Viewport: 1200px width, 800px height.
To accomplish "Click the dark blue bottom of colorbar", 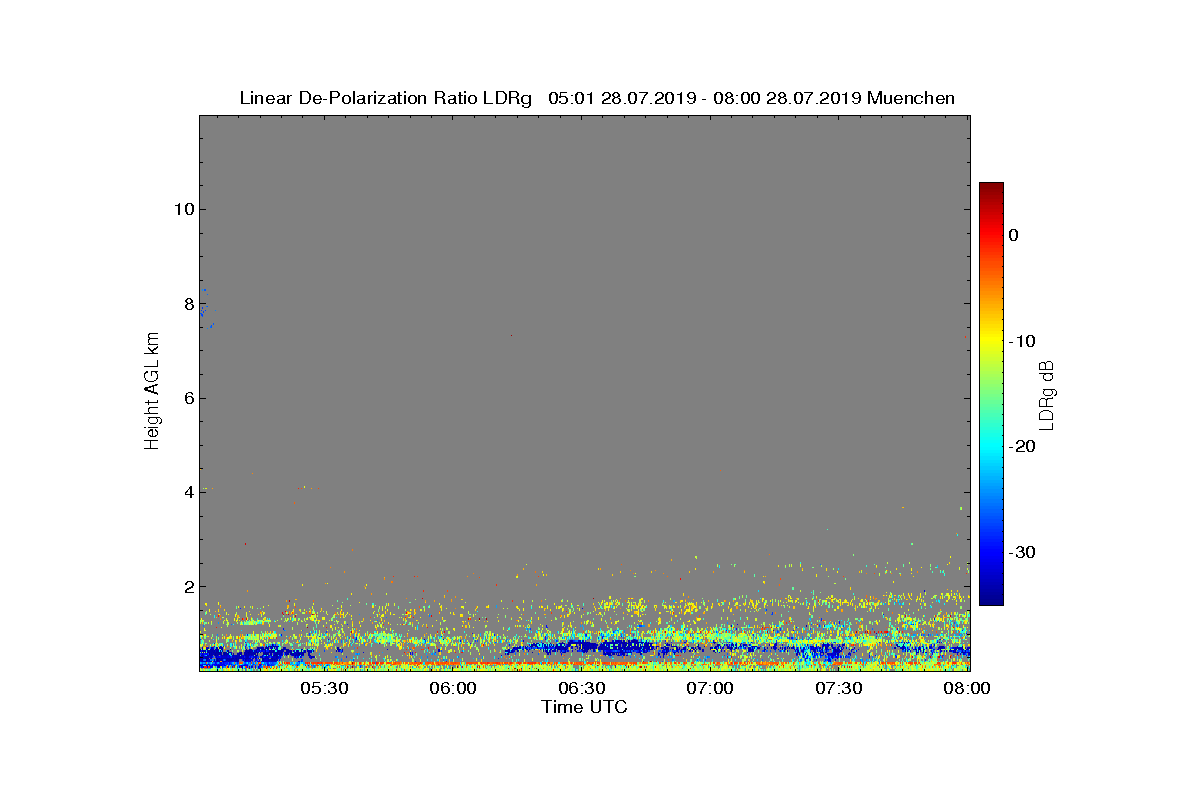I will tap(991, 599).
